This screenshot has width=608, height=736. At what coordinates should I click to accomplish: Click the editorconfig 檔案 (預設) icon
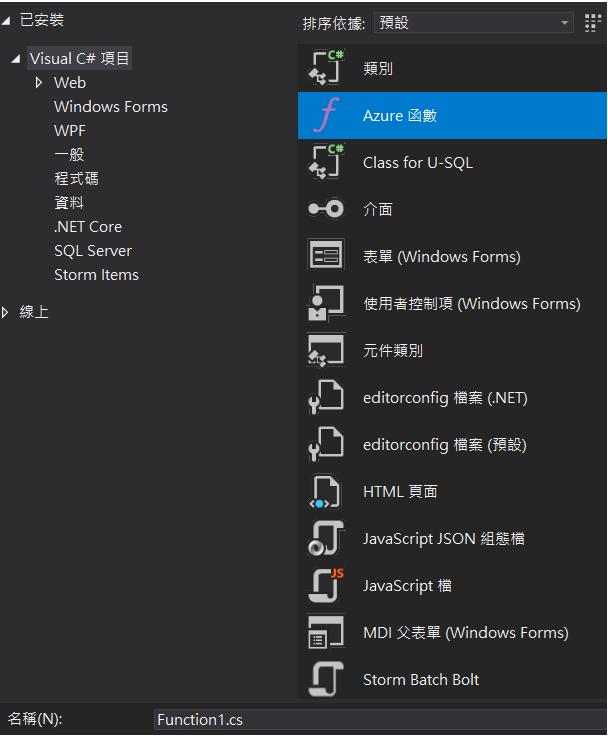(326, 444)
